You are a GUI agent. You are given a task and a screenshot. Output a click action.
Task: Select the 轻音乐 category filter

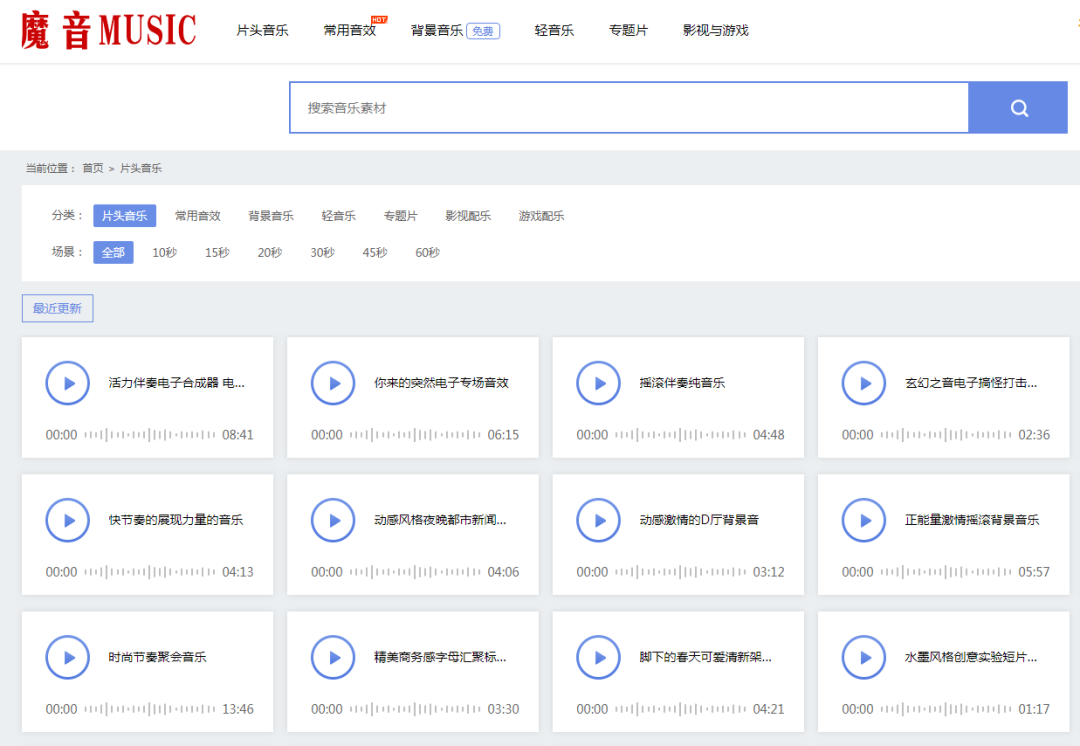(338, 216)
